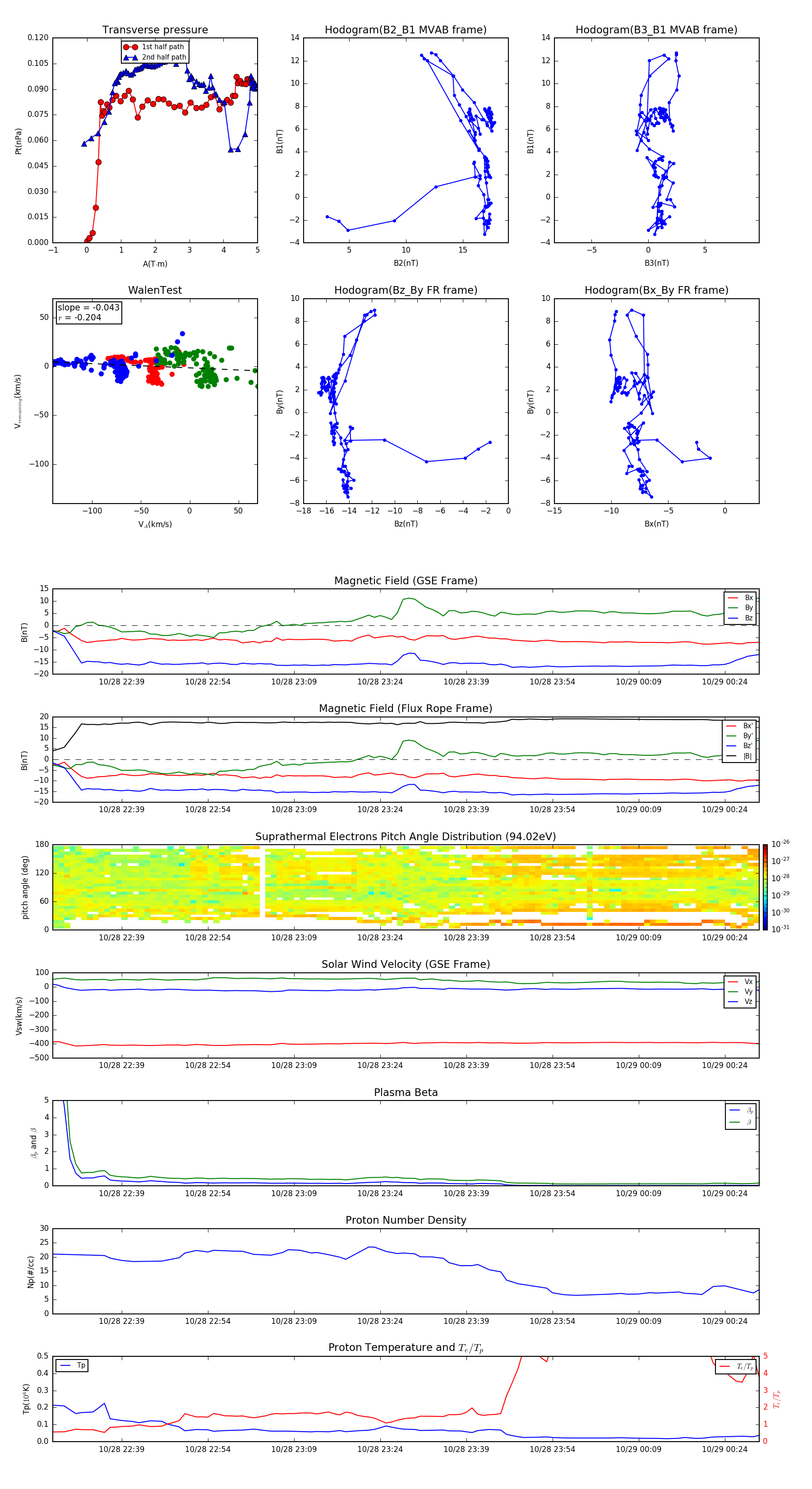
Task: Select '|B|' in the Flux Rope legend
Action: [x=740, y=756]
